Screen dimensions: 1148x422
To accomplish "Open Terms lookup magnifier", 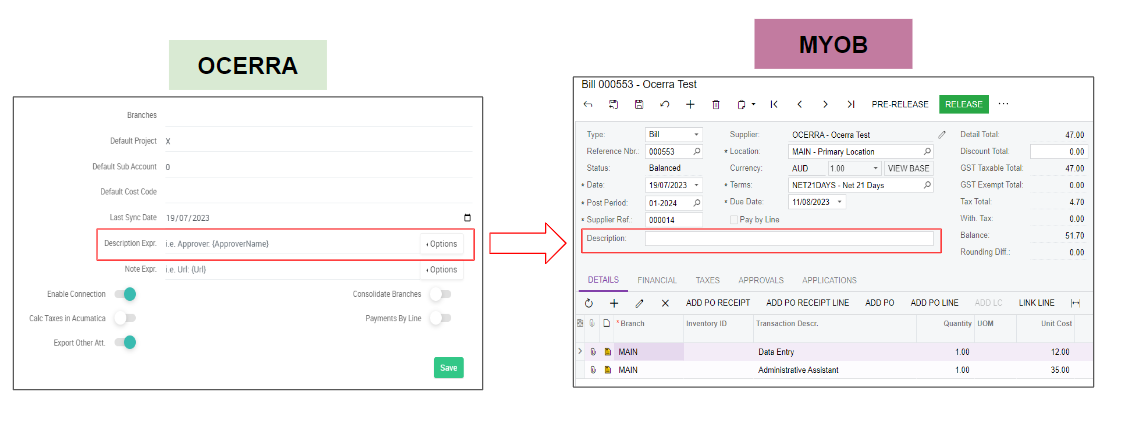I will [x=927, y=185].
